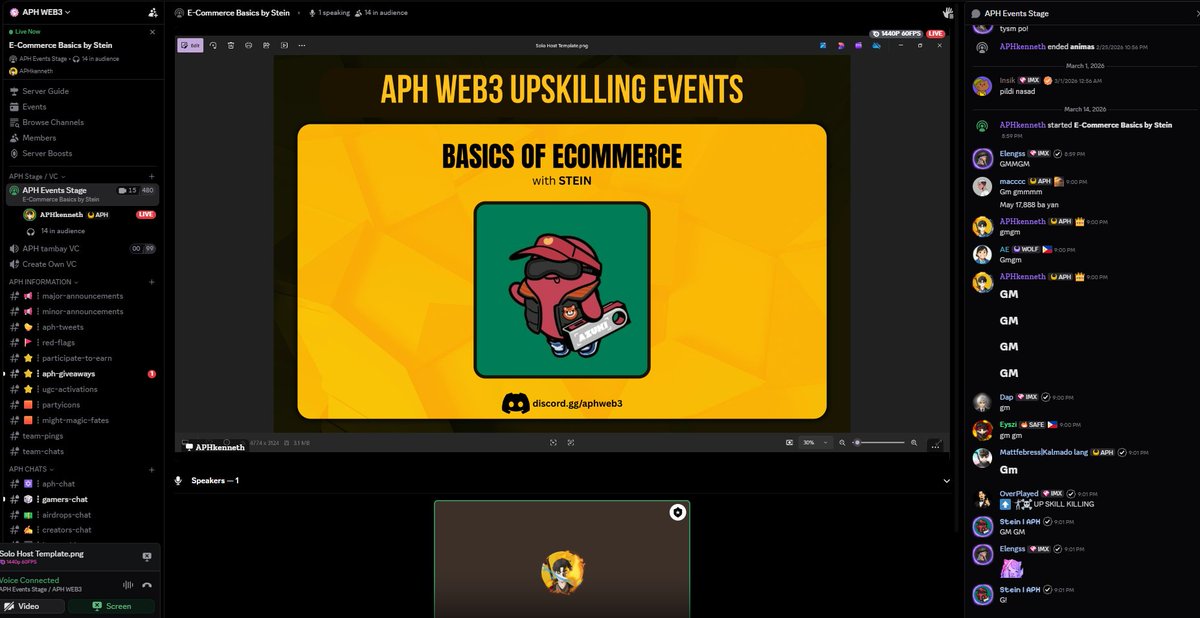Collapse the Speakers section with the chevron
The image size is (1200, 618).
pyautogui.click(x=947, y=481)
